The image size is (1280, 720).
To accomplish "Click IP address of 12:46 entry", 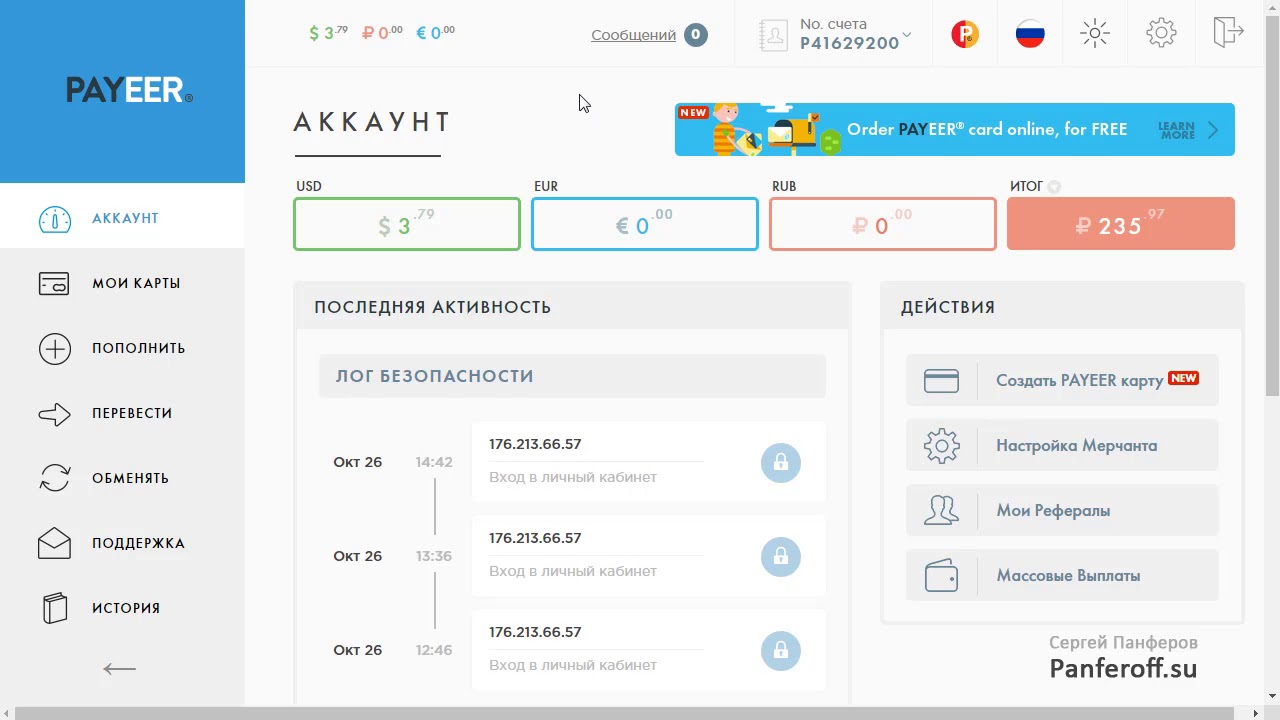I will 535,632.
